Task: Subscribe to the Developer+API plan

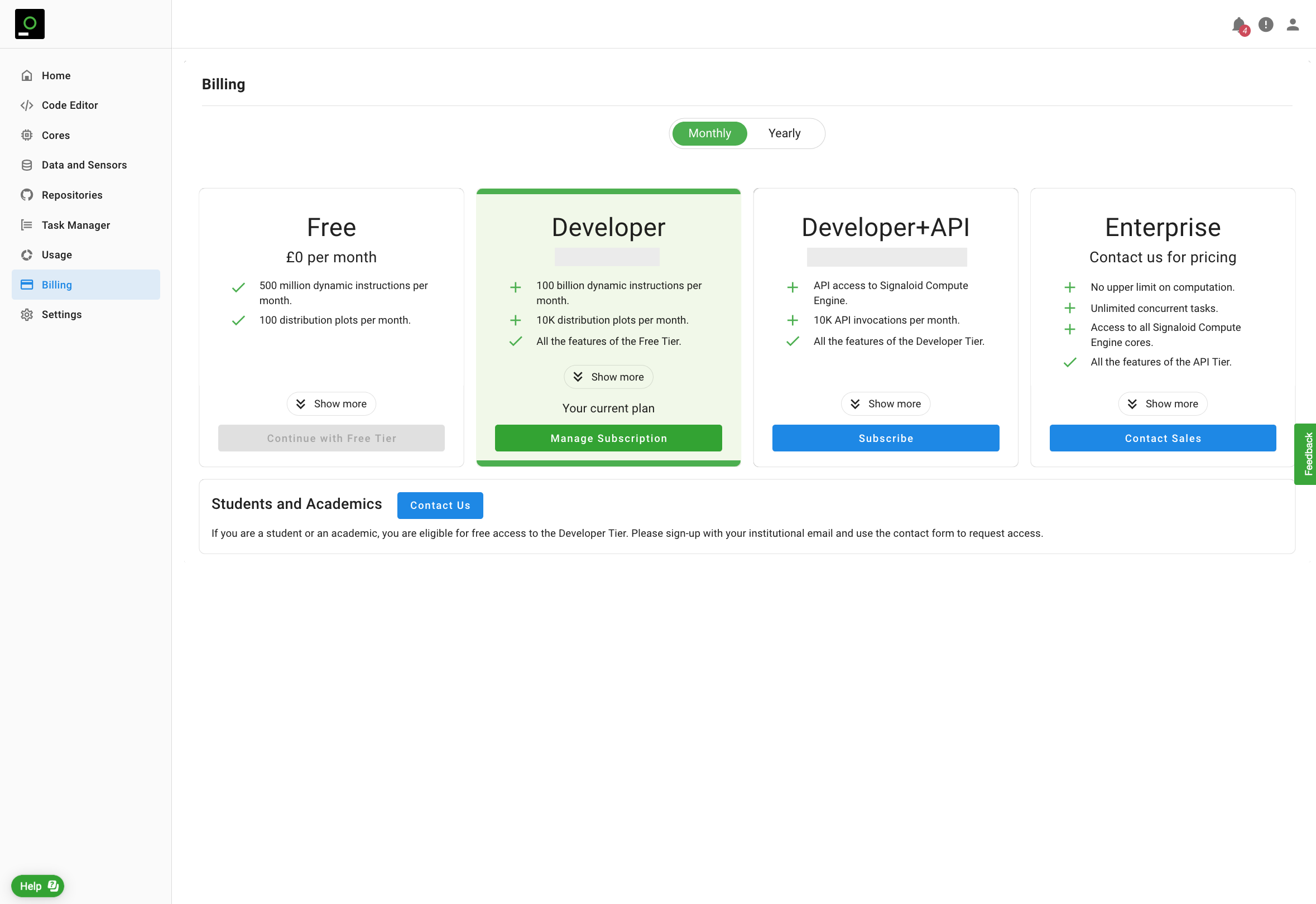Action: click(x=886, y=439)
